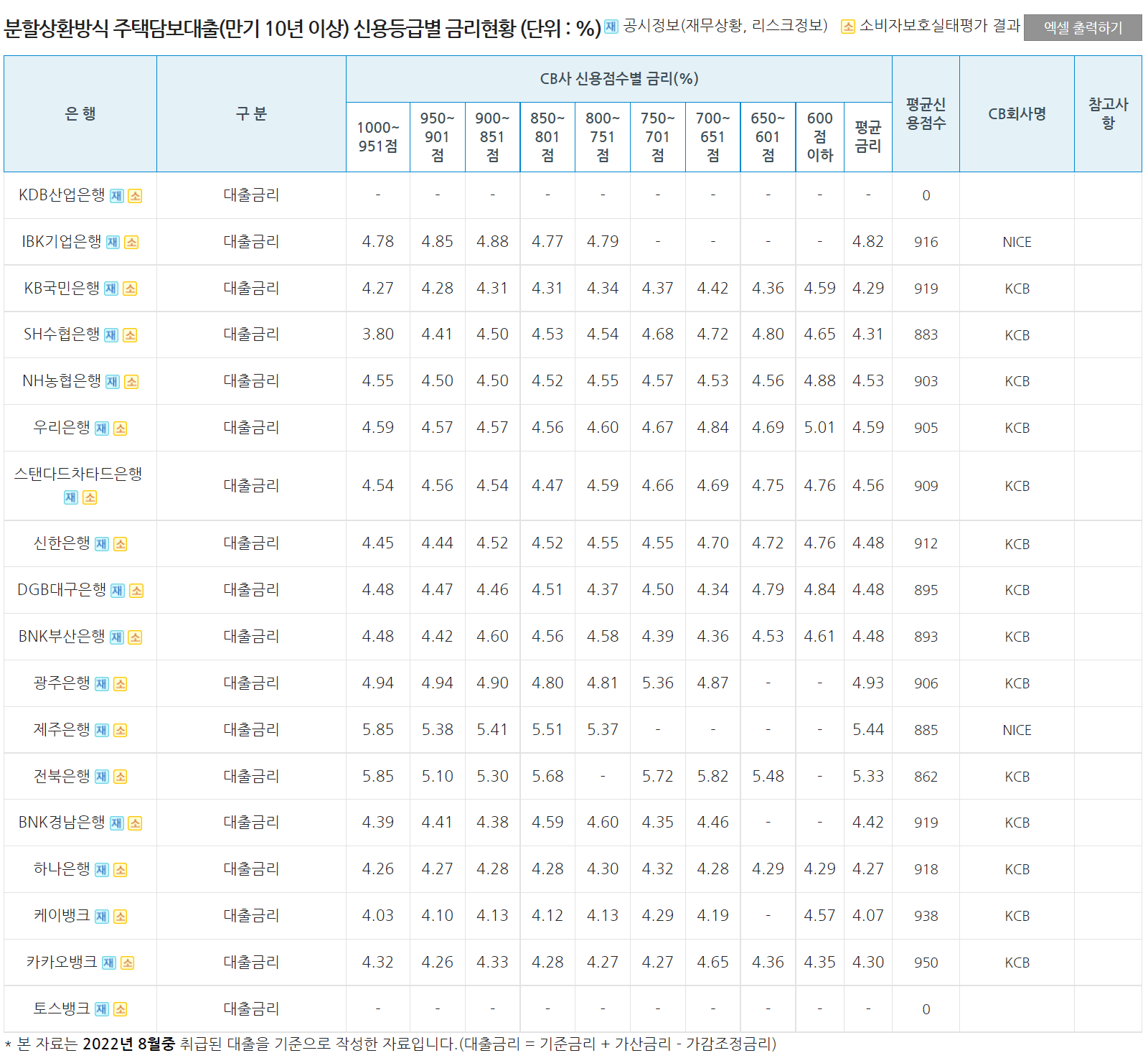Open 신한은행 재 disclosure icon

pos(102,544)
